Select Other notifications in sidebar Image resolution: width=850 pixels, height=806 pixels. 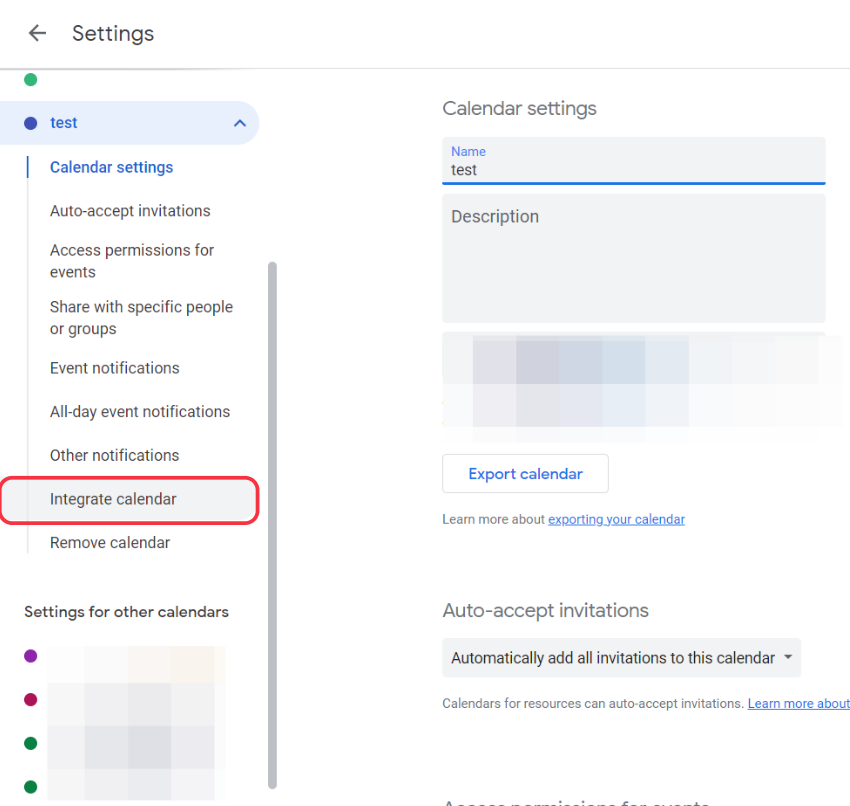pyautogui.click(x=115, y=455)
